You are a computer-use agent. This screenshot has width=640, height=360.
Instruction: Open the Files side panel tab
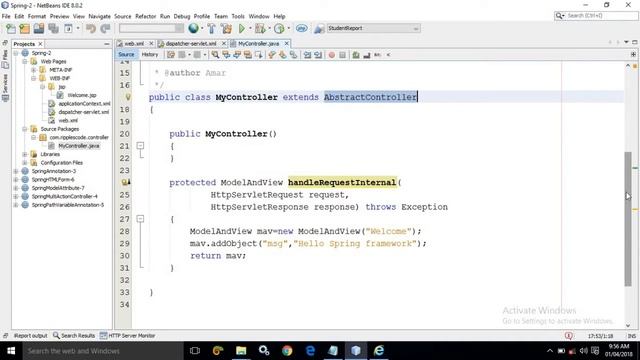click(5, 59)
